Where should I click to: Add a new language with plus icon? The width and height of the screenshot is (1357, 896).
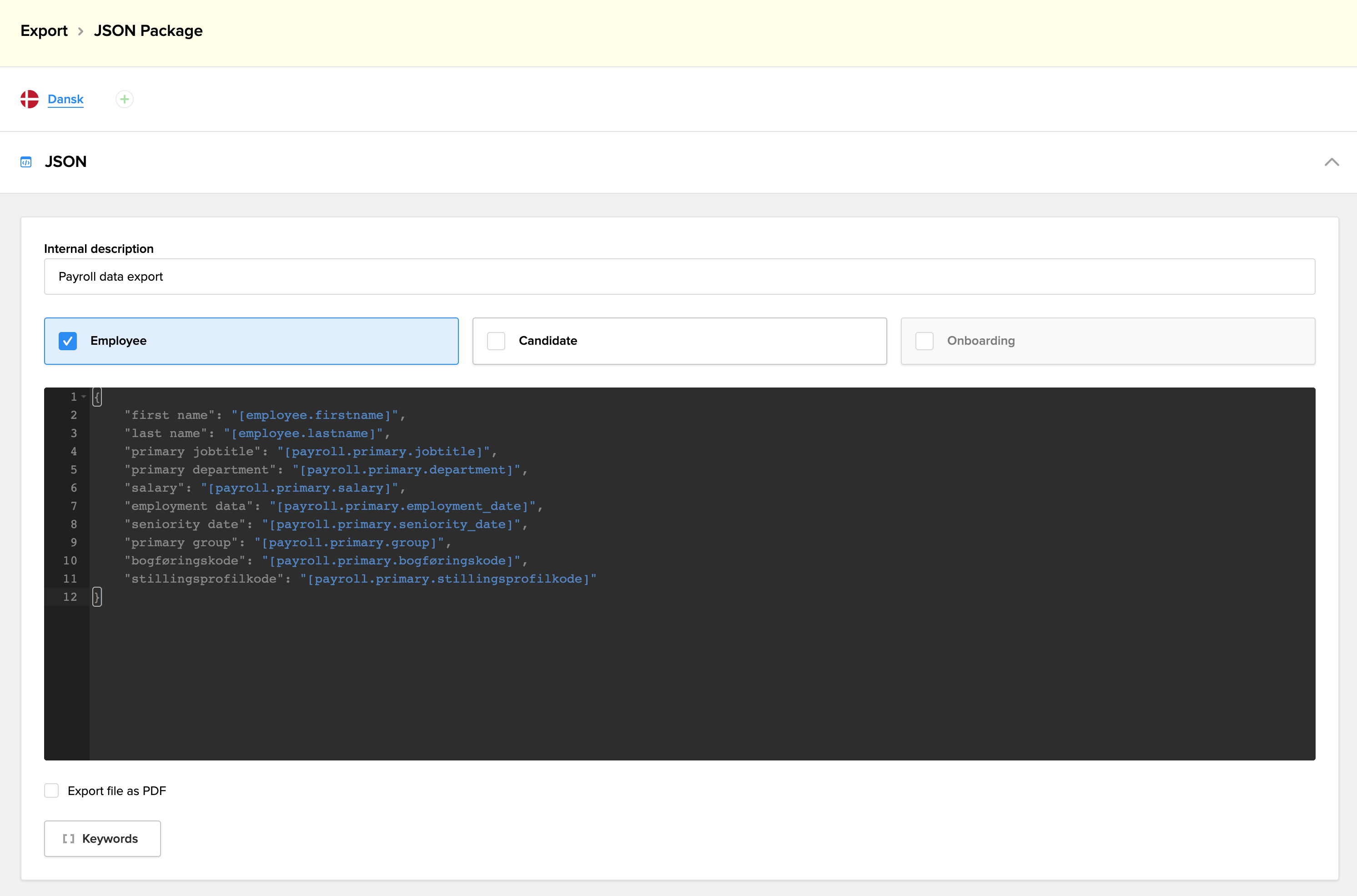pos(125,100)
